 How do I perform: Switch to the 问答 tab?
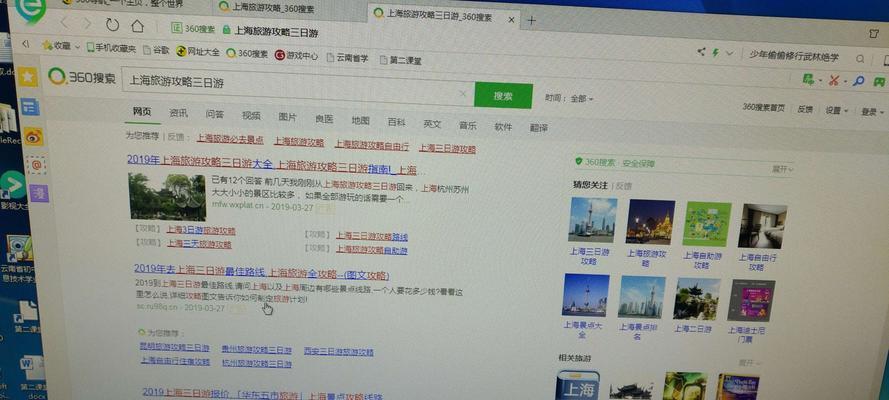[214, 114]
